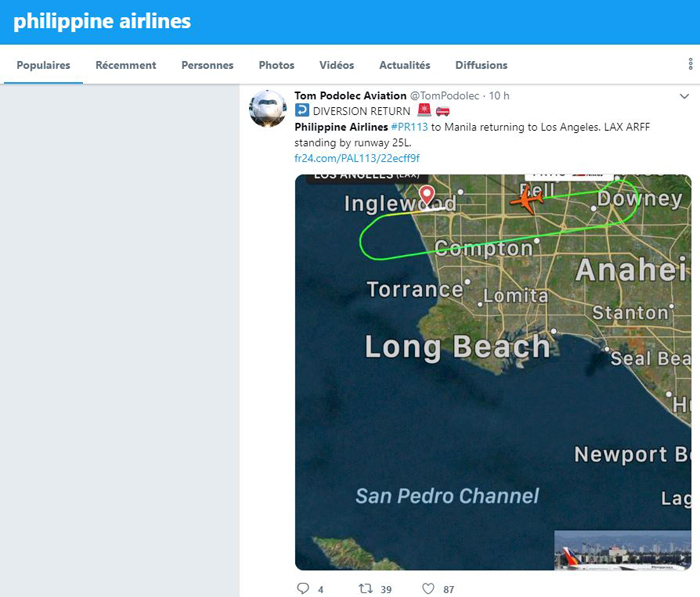The height and width of the screenshot is (597, 700).
Task: Open the fr24.com/PAL113 link
Action: [356, 158]
